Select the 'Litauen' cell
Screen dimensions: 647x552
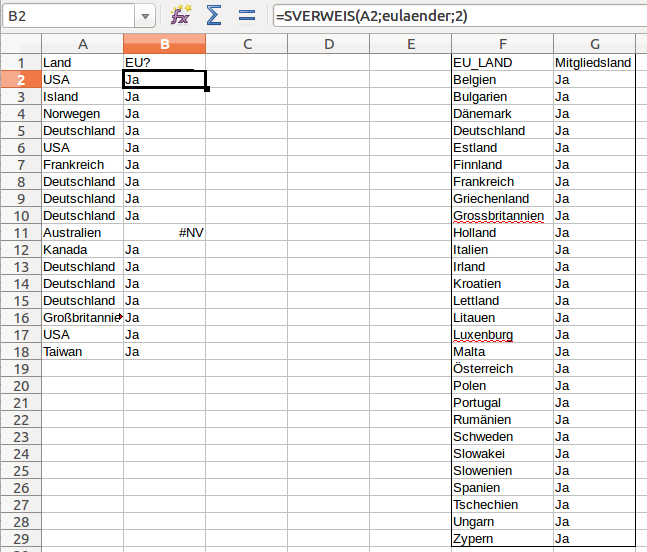point(503,318)
